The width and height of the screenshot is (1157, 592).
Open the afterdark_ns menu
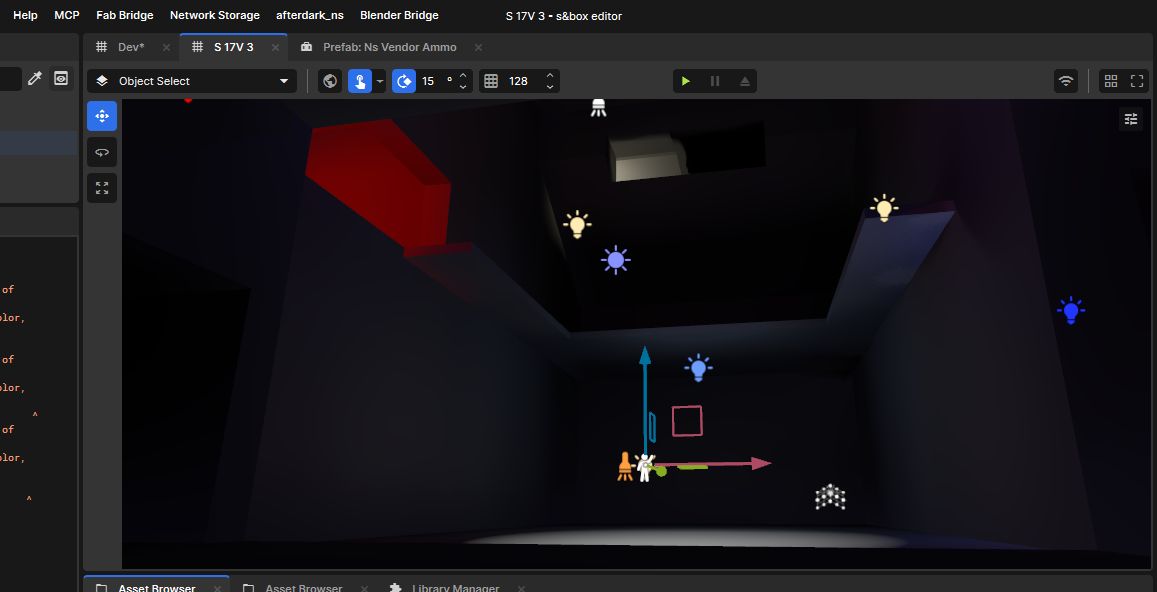click(310, 15)
